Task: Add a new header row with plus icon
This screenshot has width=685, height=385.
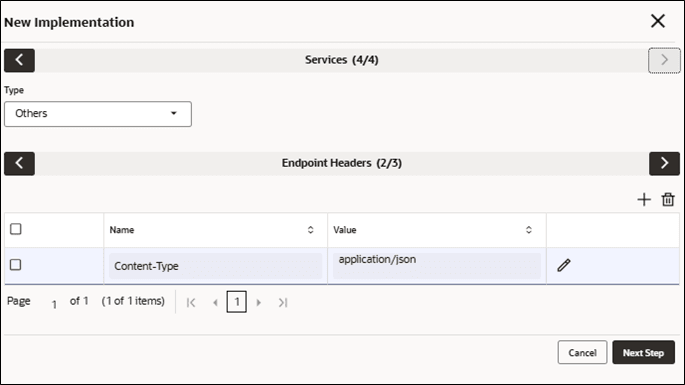Action: pyautogui.click(x=644, y=200)
